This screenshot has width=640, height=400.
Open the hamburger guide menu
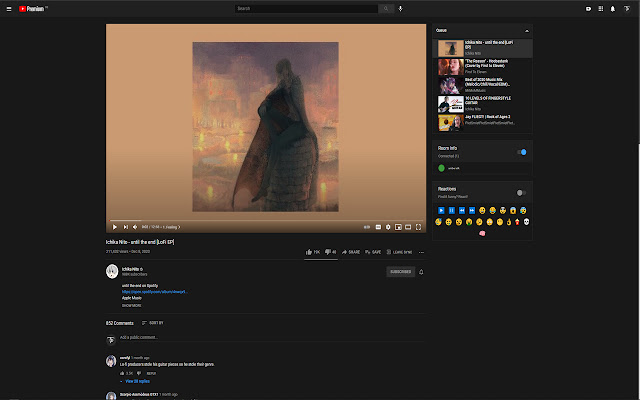[9, 9]
